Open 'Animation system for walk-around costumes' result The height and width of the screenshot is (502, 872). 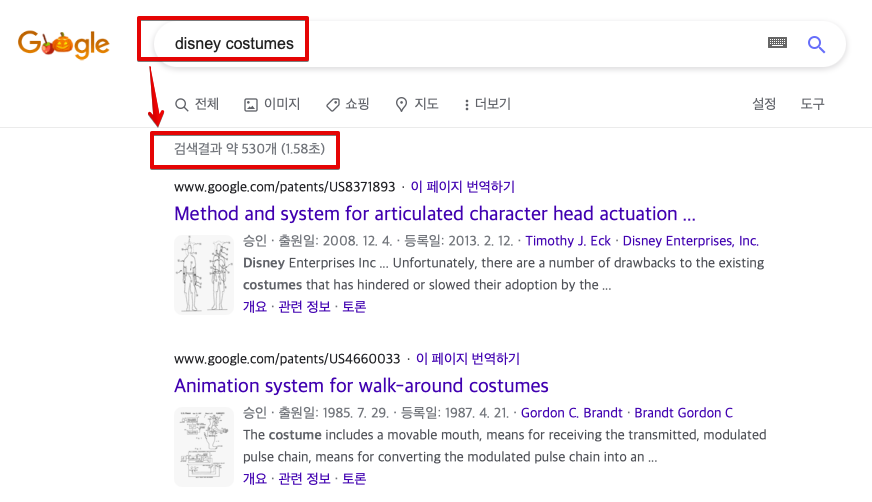(361, 386)
